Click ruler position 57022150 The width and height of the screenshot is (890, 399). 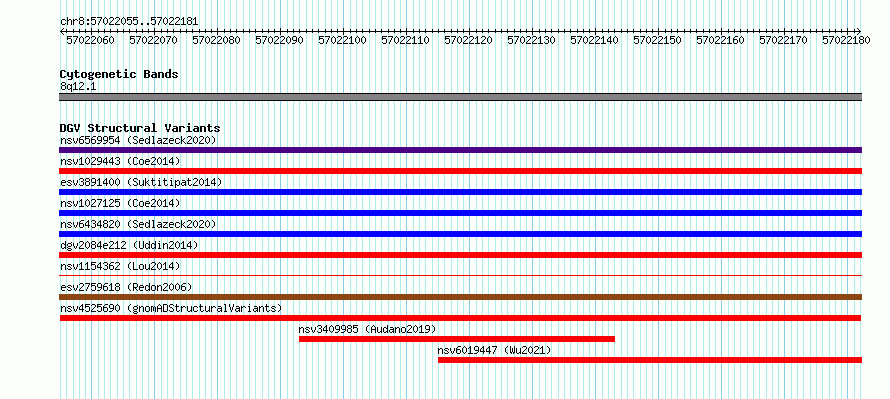[657, 40]
